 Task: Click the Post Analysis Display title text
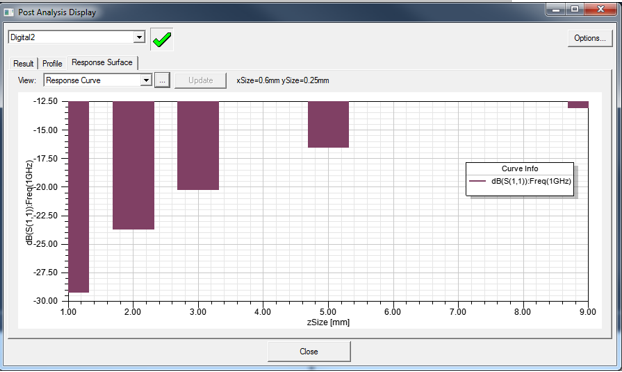coord(57,12)
